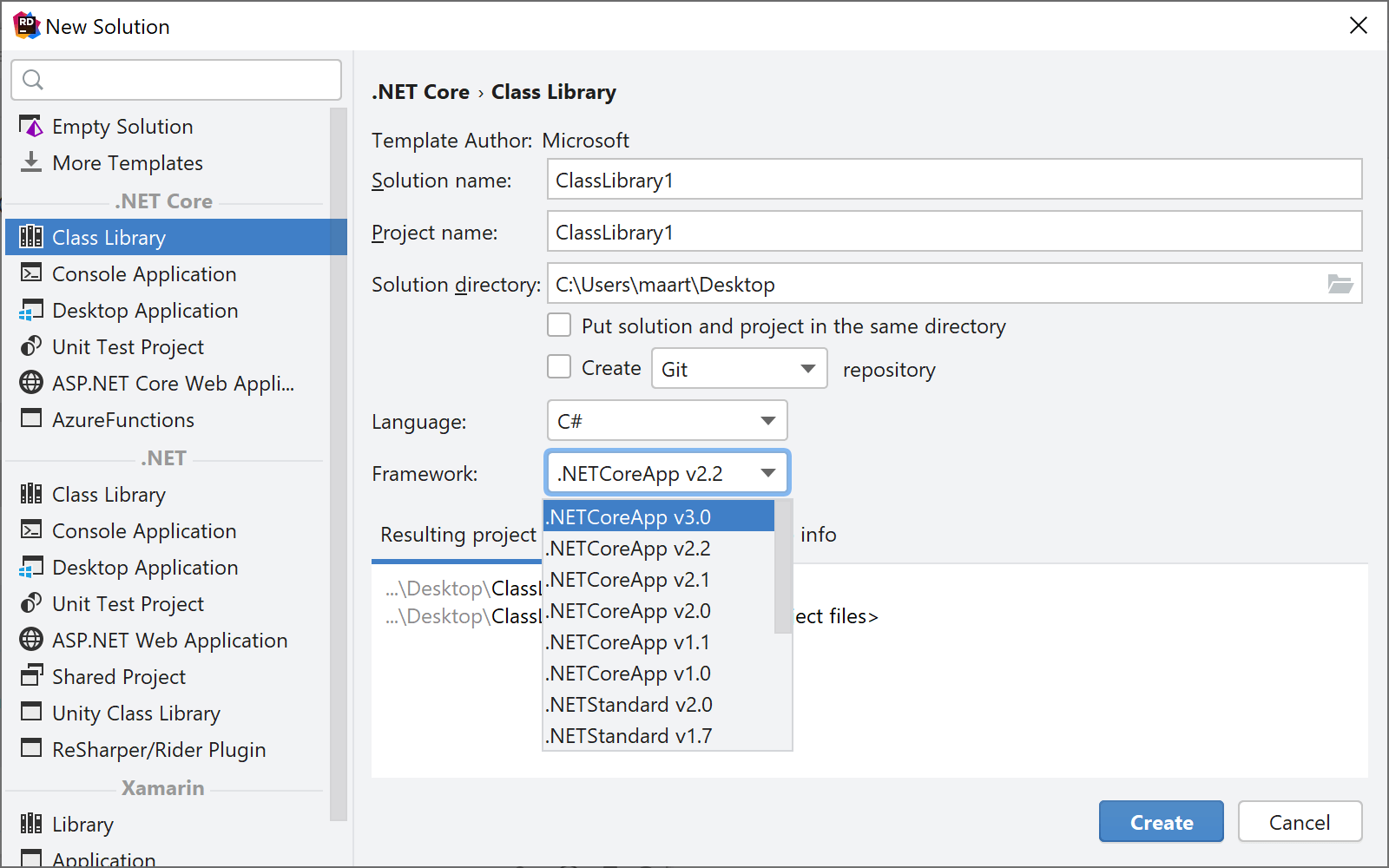
Task: Open More Templates download icon
Action: (x=31, y=162)
